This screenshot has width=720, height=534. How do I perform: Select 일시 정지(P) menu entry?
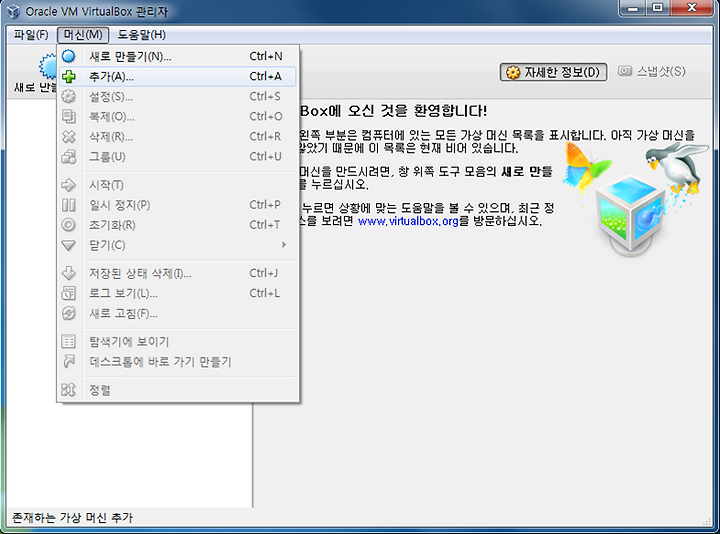177,205
